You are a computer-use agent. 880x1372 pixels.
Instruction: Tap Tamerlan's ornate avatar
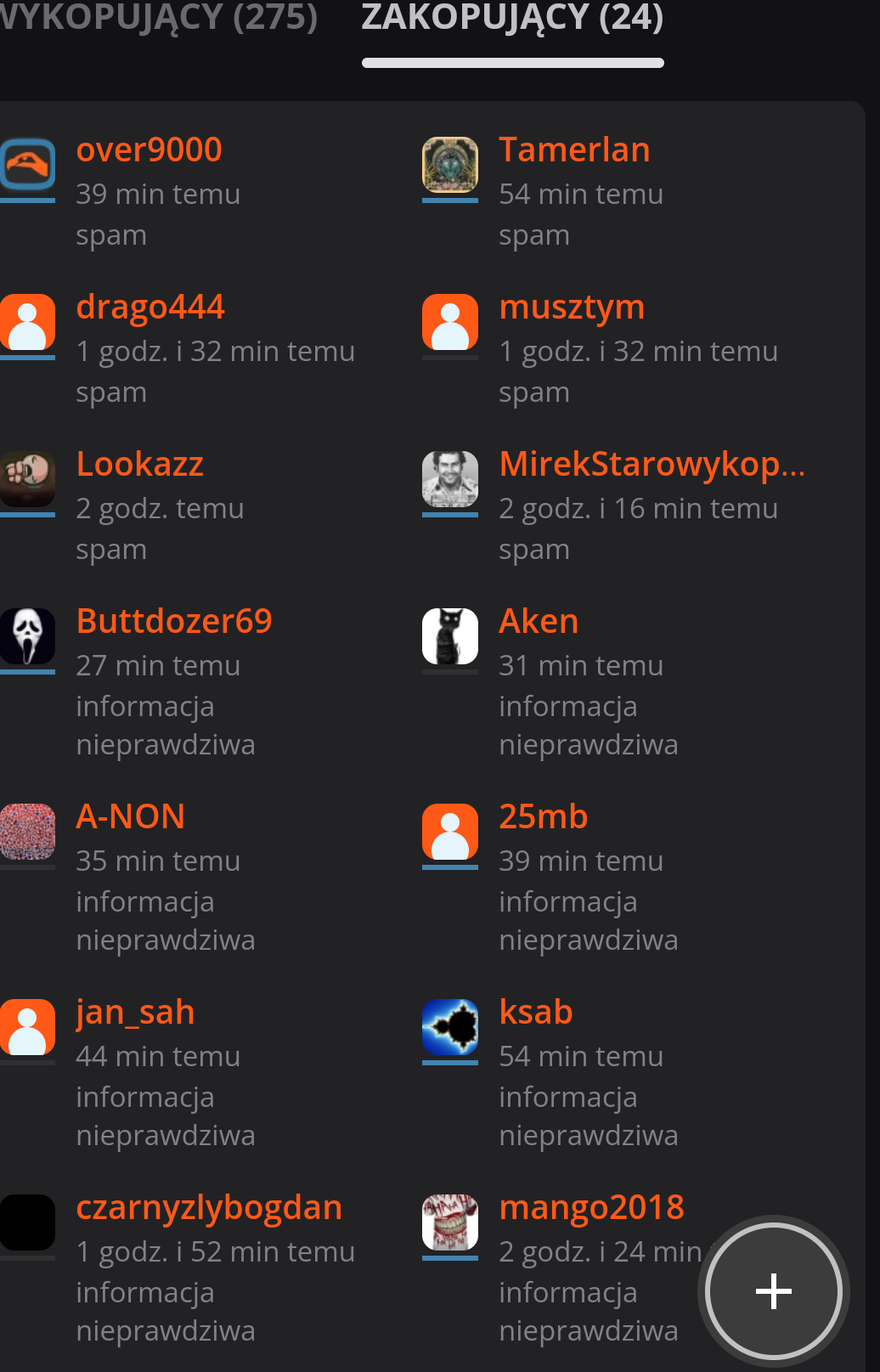click(450, 165)
